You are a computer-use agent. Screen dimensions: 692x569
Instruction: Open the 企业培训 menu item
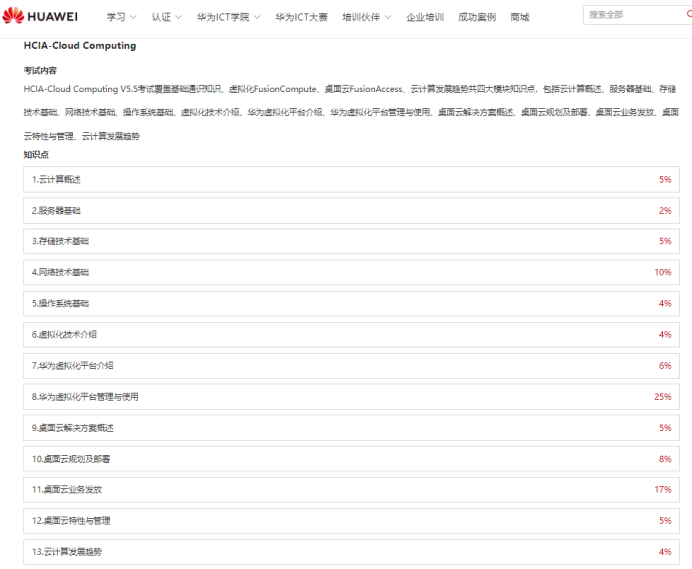(425, 17)
